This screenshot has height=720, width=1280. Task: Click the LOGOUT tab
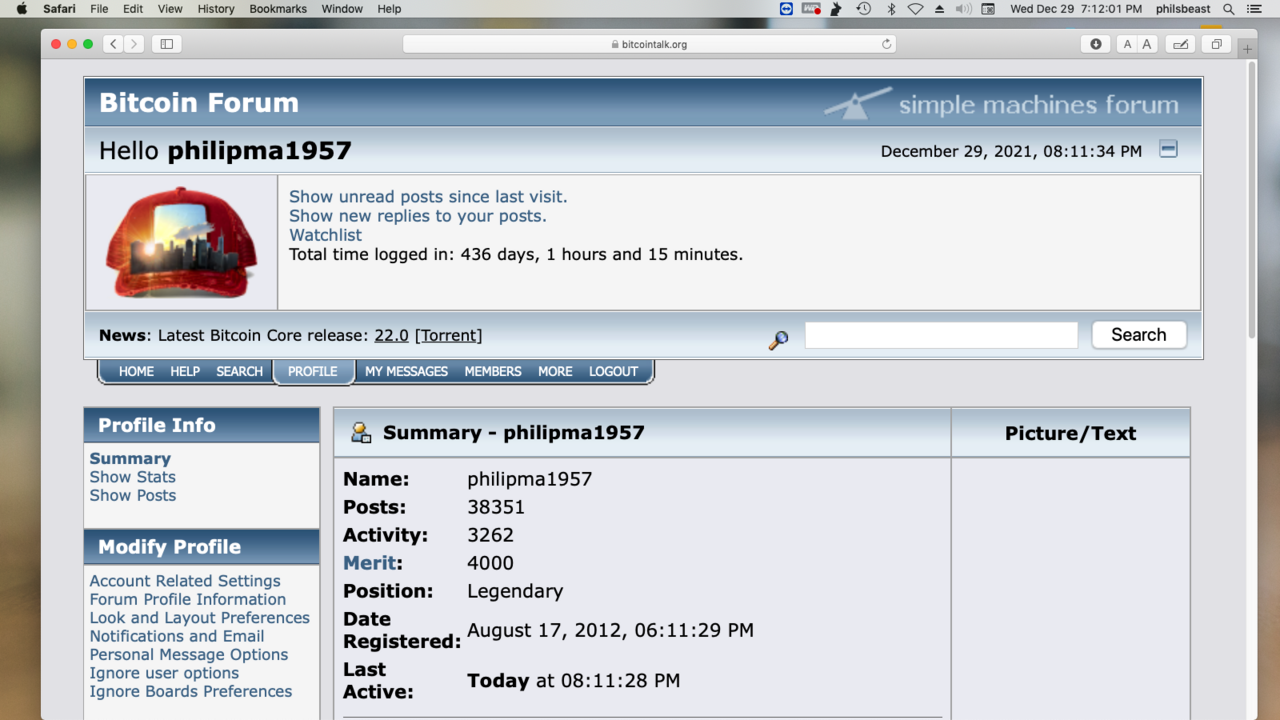pos(613,371)
